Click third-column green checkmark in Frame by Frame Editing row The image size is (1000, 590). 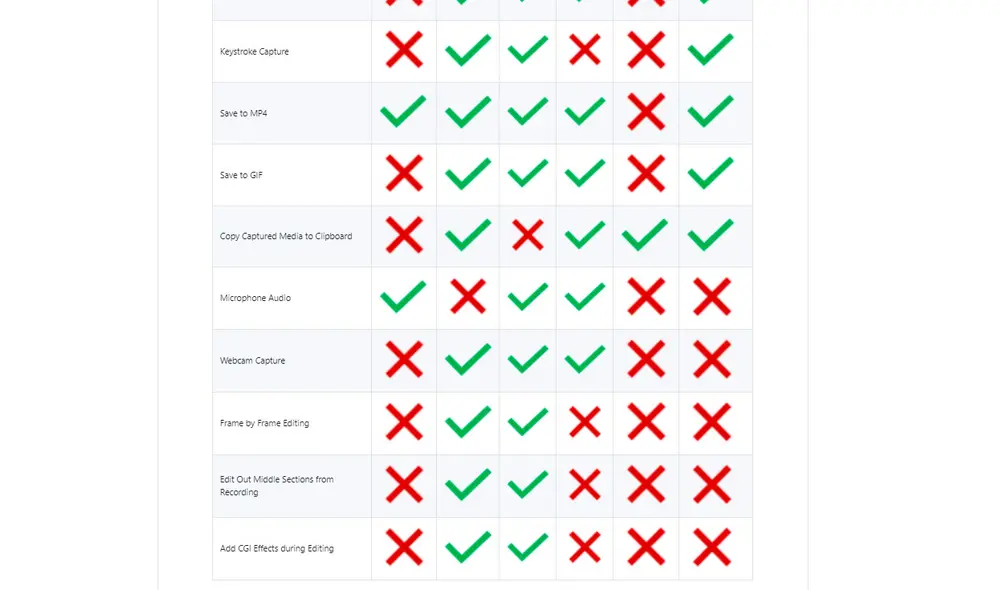(527, 422)
